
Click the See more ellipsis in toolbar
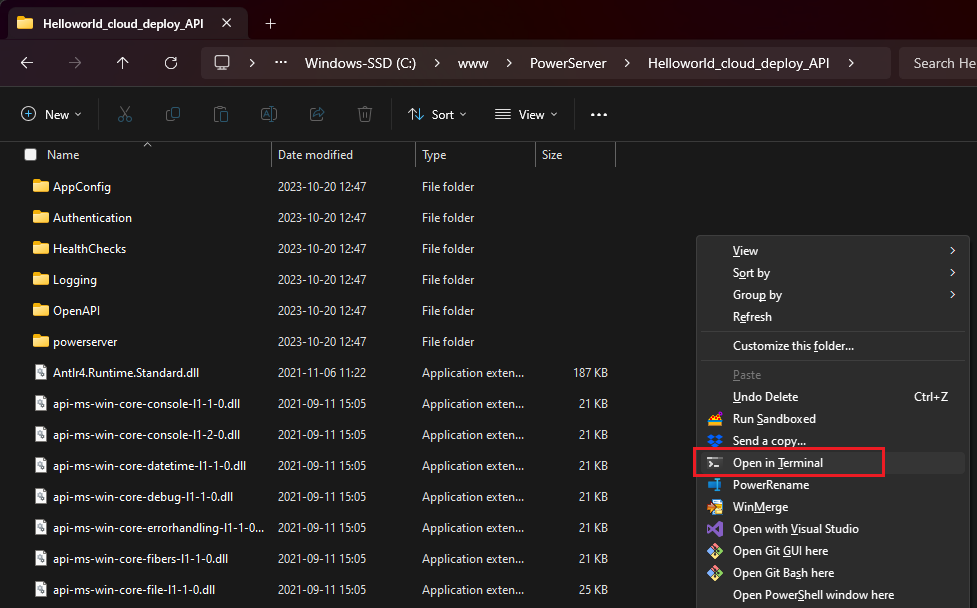[599, 114]
